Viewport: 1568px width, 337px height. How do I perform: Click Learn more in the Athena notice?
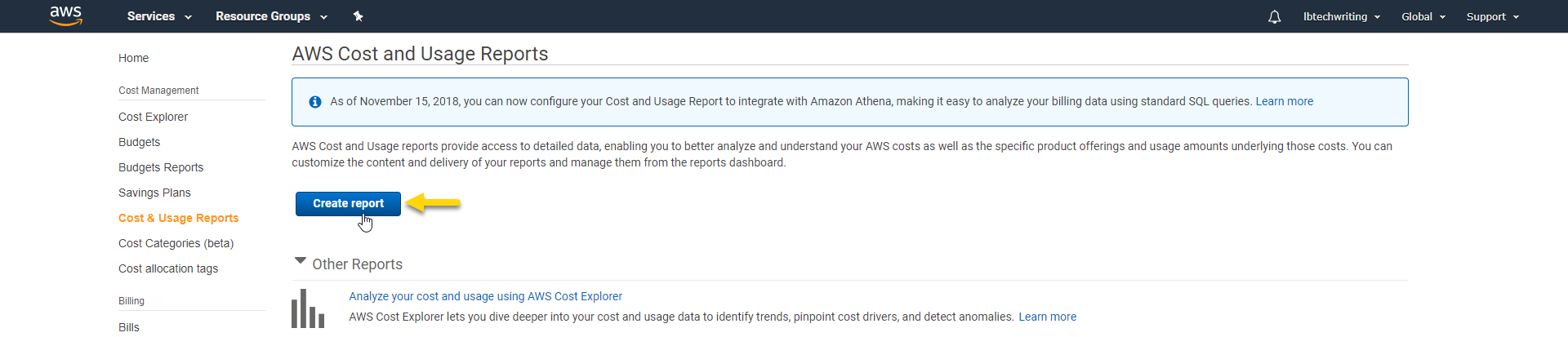coord(1284,101)
